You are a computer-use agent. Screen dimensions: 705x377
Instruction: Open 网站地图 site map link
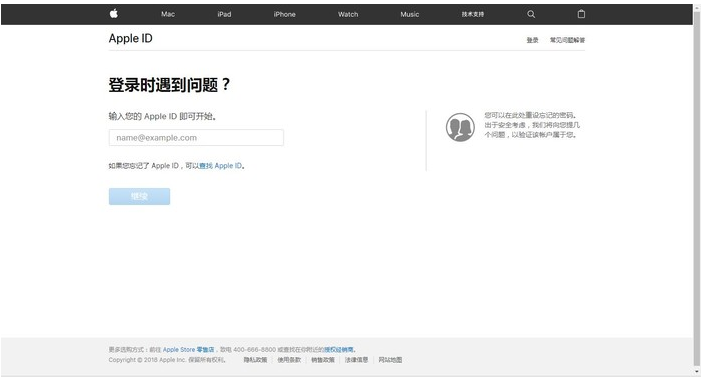point(390,360)
